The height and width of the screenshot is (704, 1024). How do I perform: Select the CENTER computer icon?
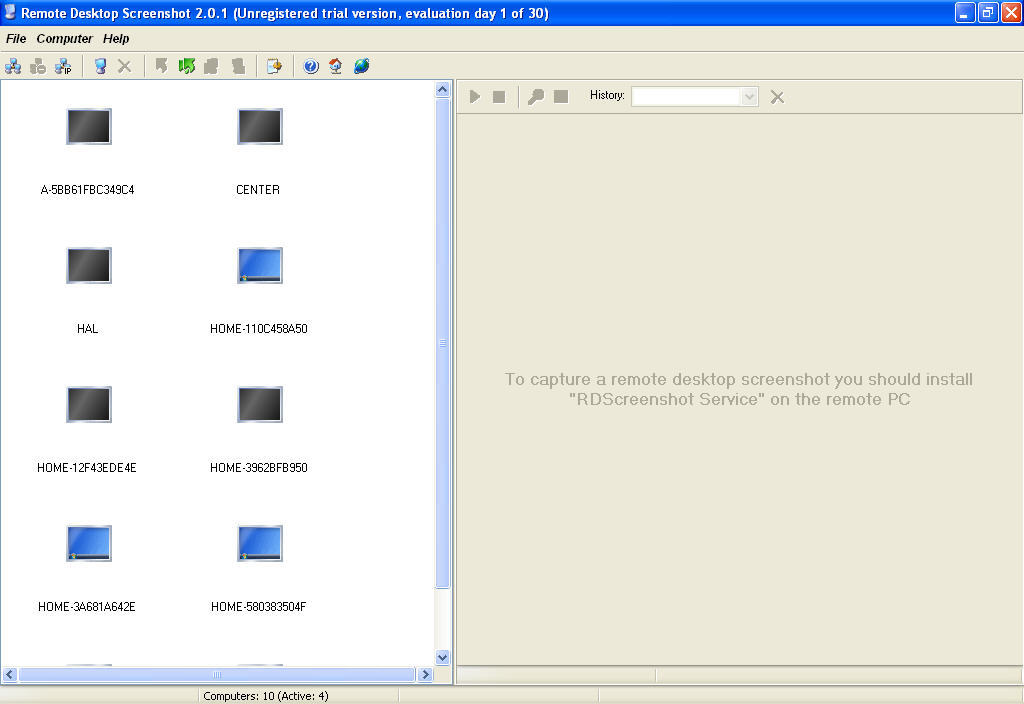(x=259, y=127)
